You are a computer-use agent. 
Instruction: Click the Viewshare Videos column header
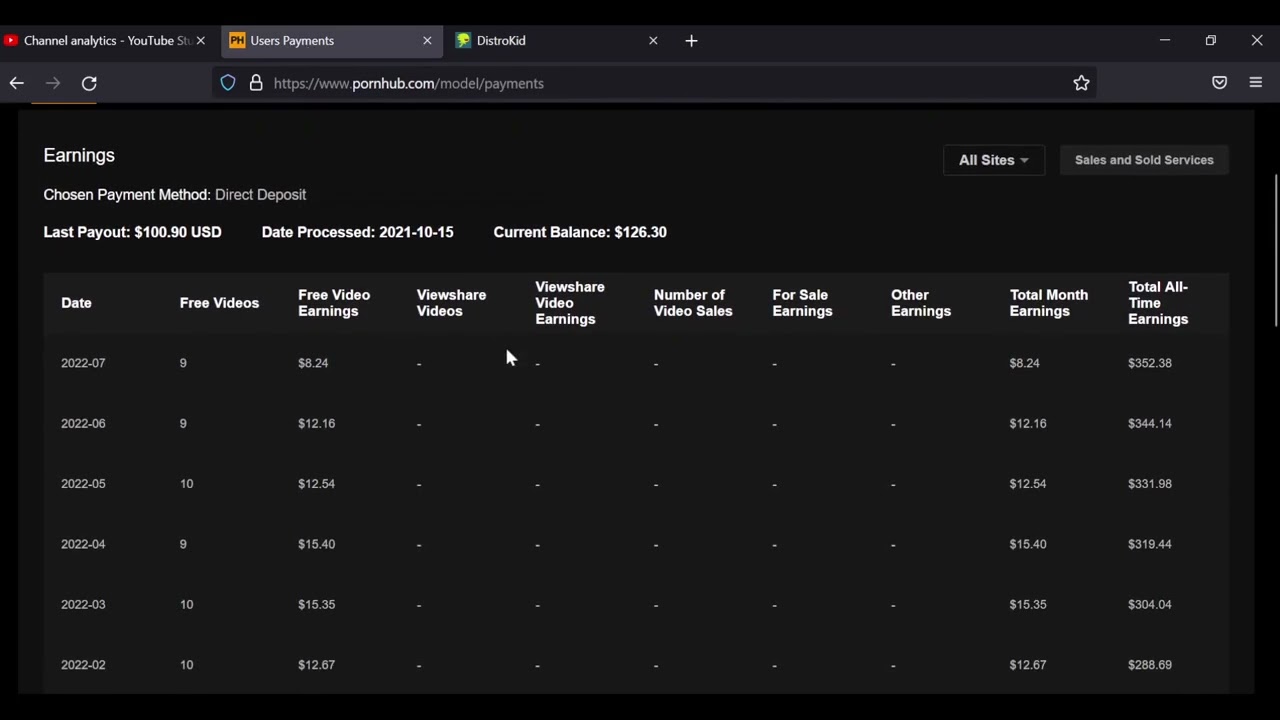451,303
